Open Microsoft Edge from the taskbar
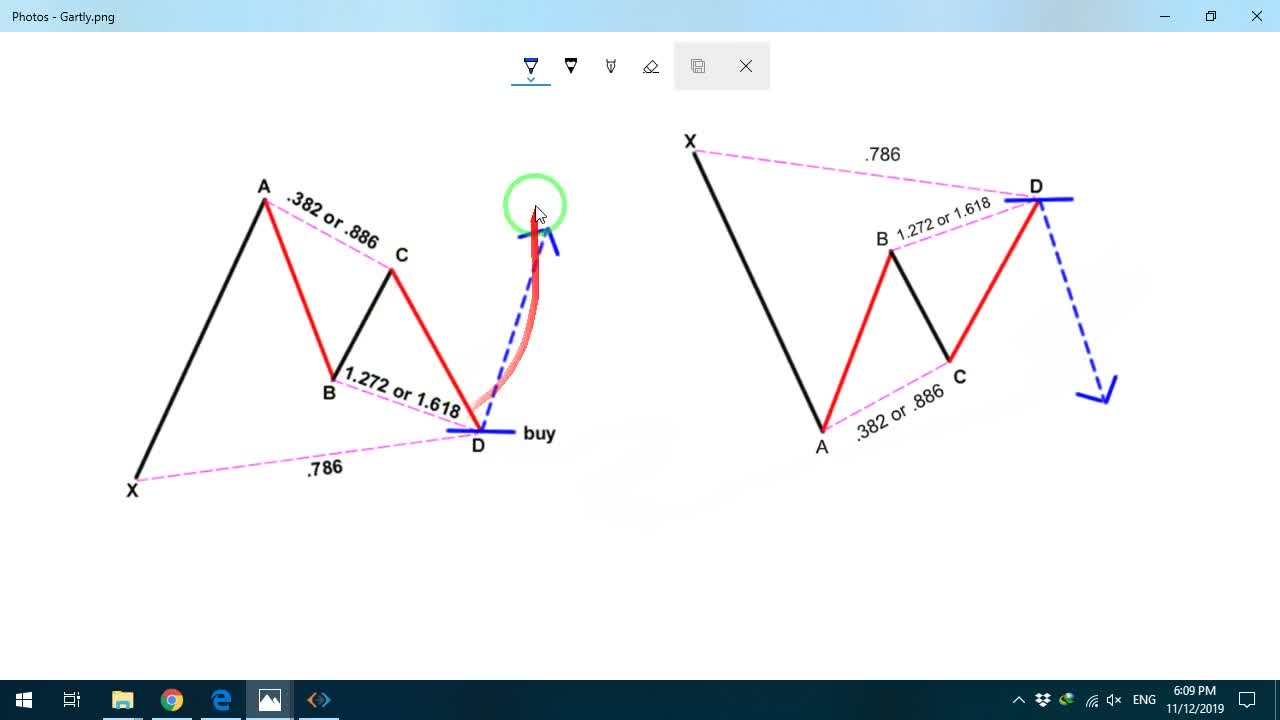Image resolution: width=1280 pixels, height=720 pixels. 221,700
